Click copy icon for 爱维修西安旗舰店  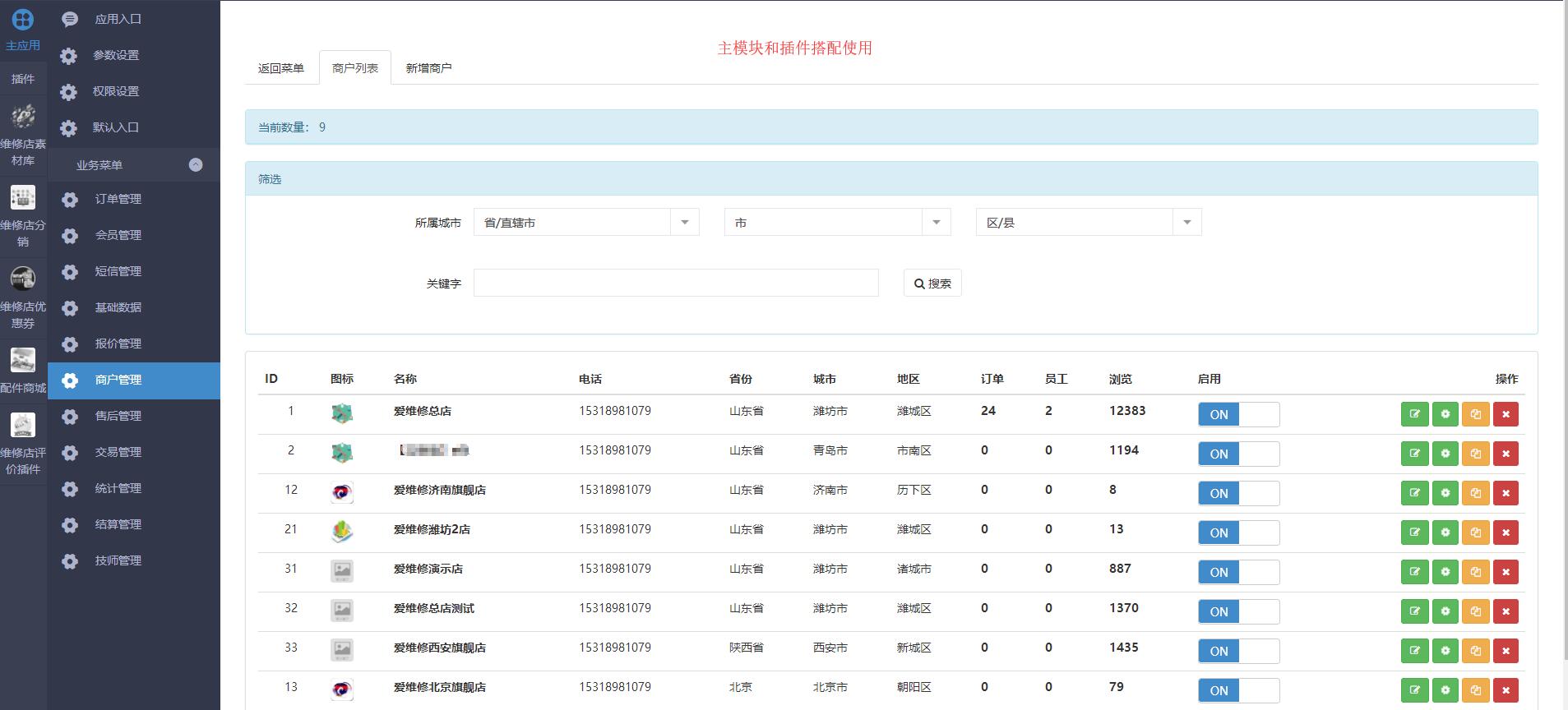(x=1475, y=651)
